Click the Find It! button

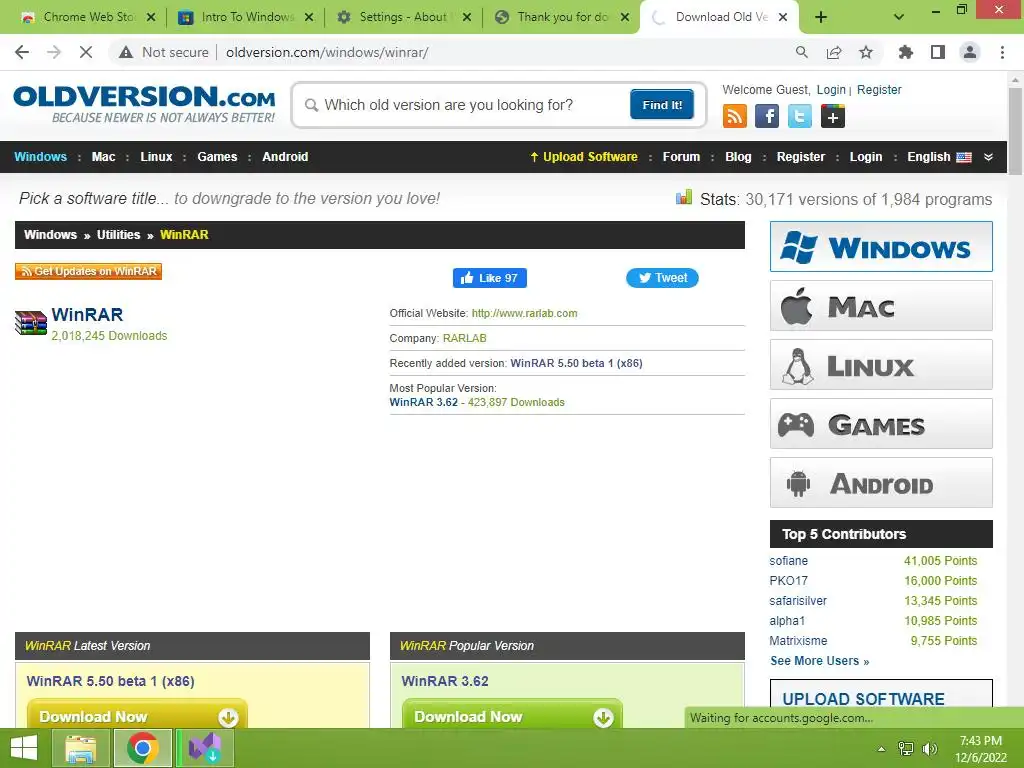662,104
